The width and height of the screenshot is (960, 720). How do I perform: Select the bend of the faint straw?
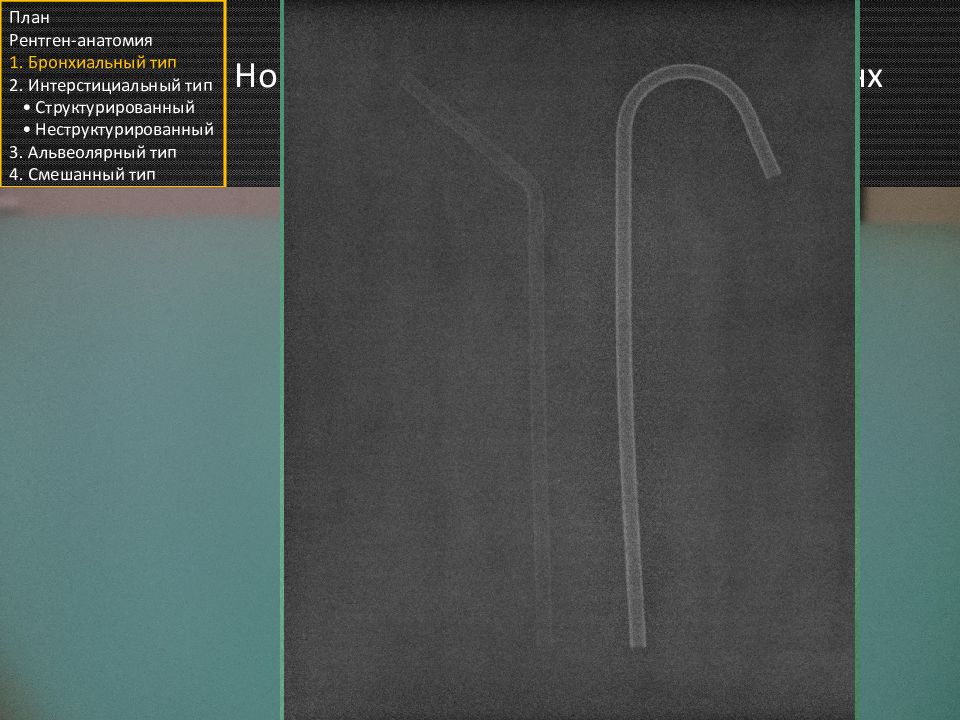(x=532, y=188)
